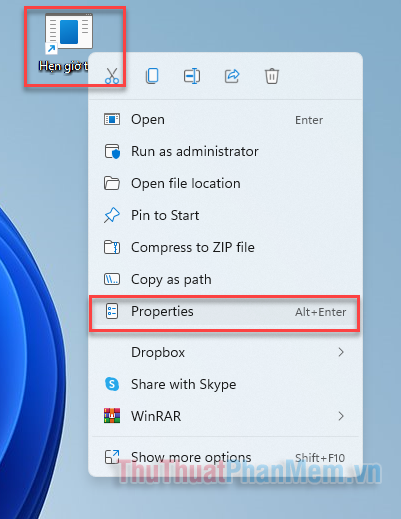Click the Properties list icon
This screenshot has height=519, width=401.
112,311
